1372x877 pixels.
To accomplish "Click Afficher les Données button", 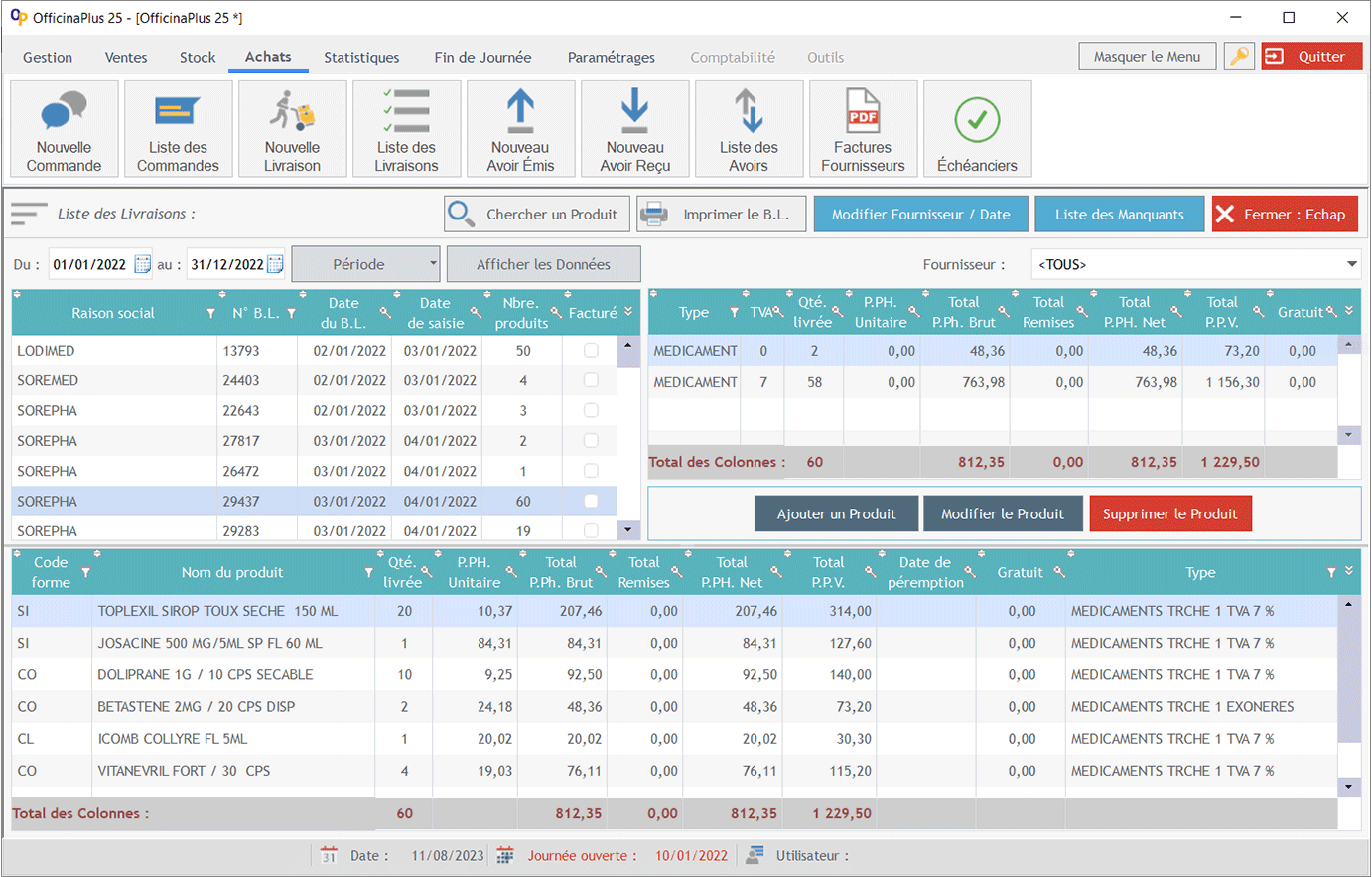I will coord(543,264).
